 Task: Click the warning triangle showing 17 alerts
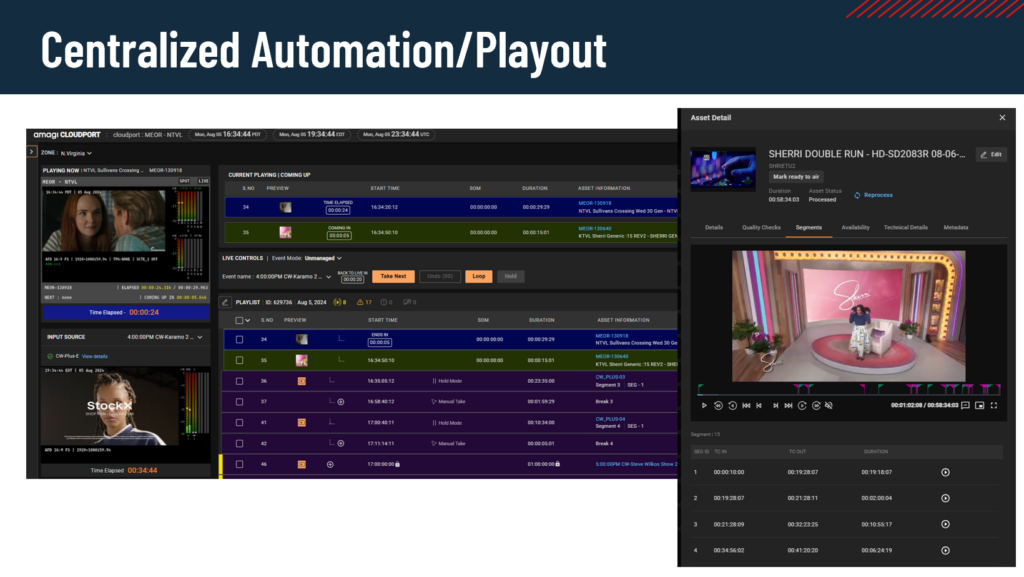(x=364, y=301)
